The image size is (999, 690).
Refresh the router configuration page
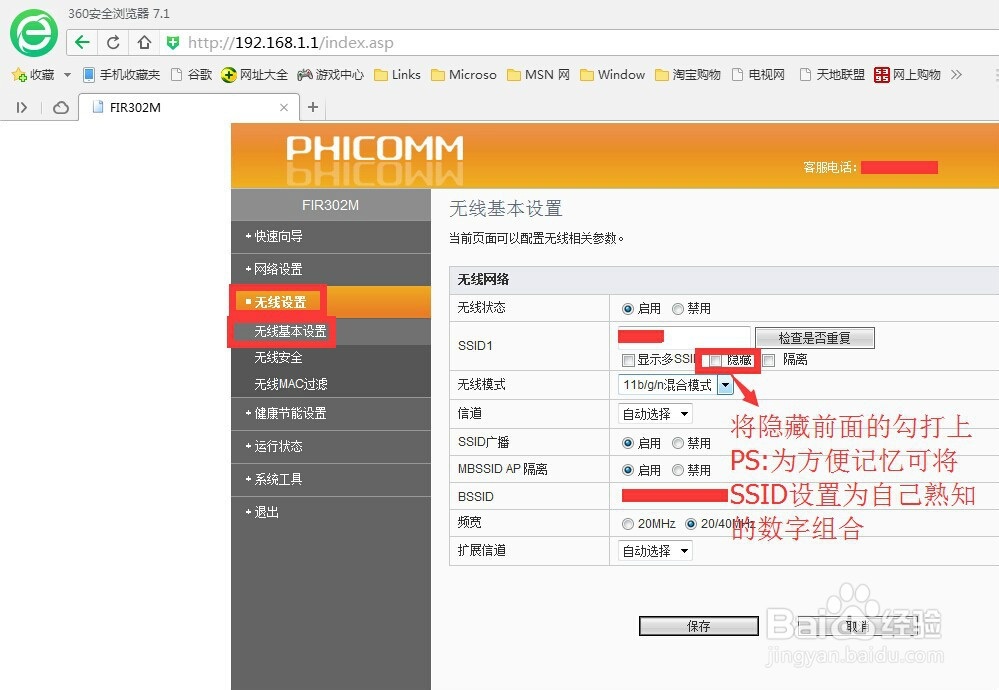pos(113,42)
